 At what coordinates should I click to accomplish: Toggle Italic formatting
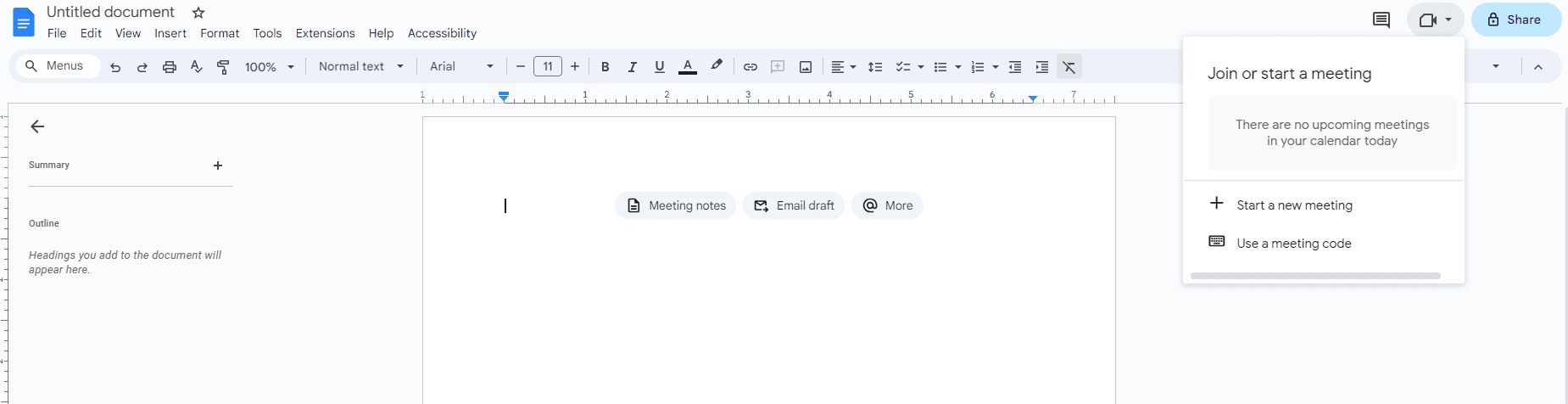[x=633, y=67]
